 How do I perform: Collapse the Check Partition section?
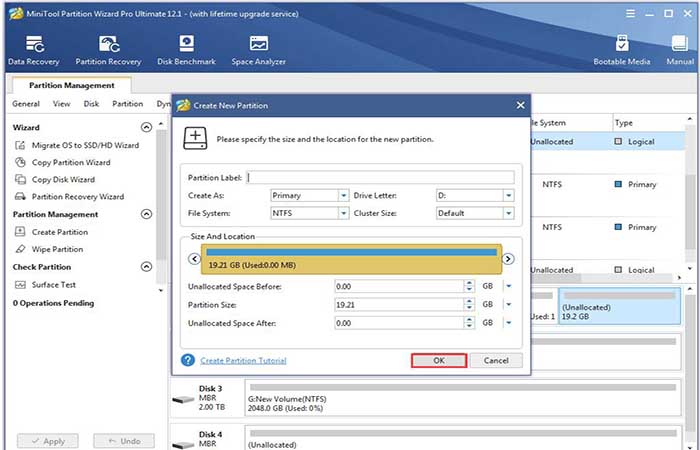(x=146, y=267)
